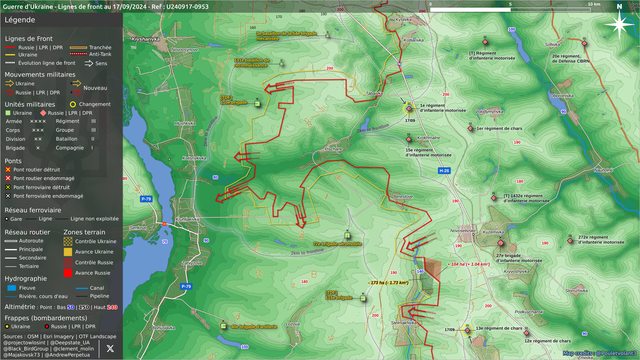
Task: Click the H-20 road shield
Action: pyautogui.click(x=444, y=171)
